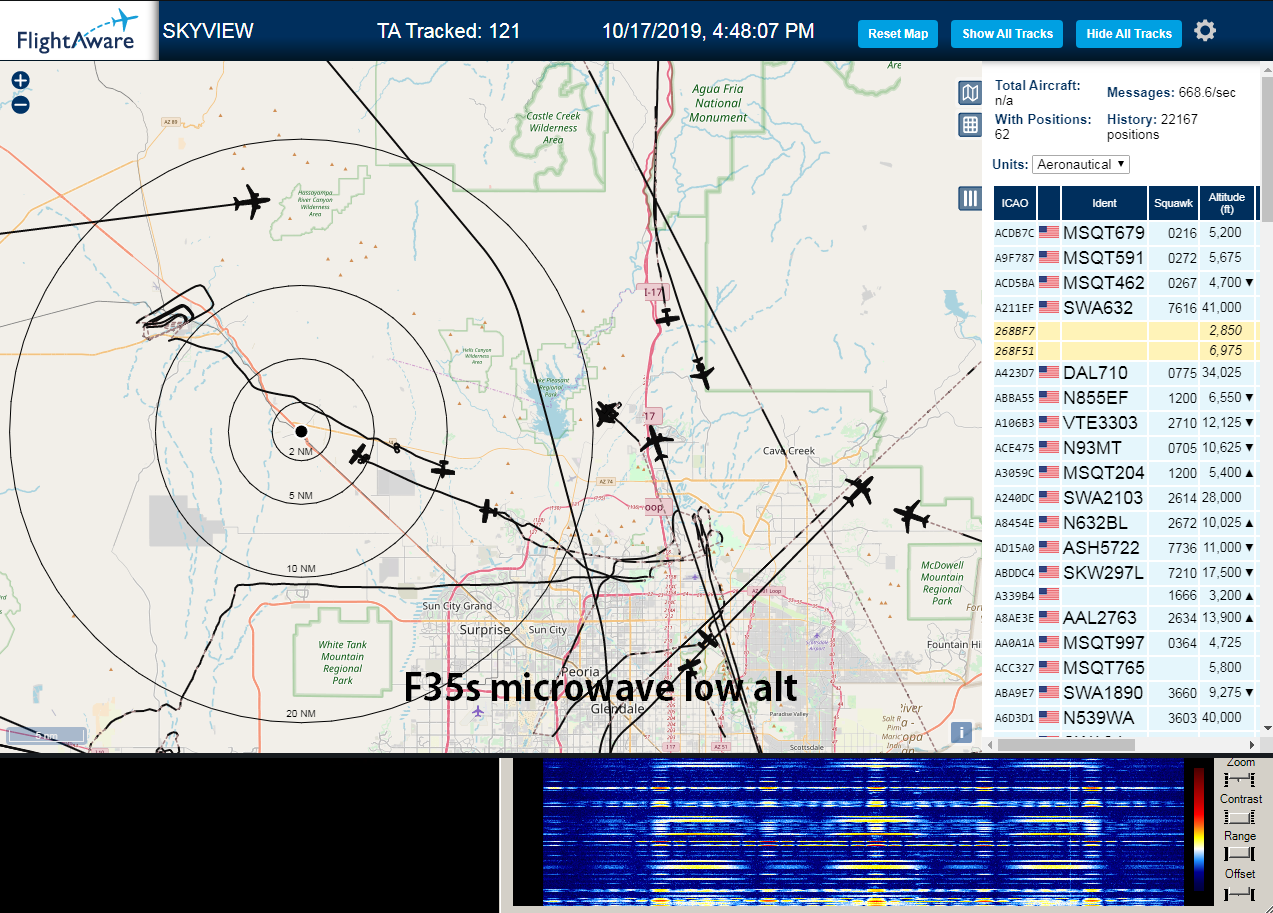This screenshot has height=913, width=1273.
Task: Select the SKW297L aircraft row
Action: 1126,572
